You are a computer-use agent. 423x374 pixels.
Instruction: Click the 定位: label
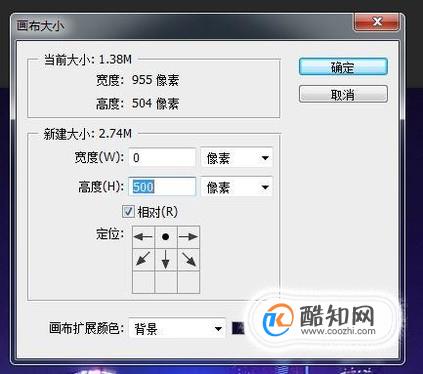pos(110,234)
